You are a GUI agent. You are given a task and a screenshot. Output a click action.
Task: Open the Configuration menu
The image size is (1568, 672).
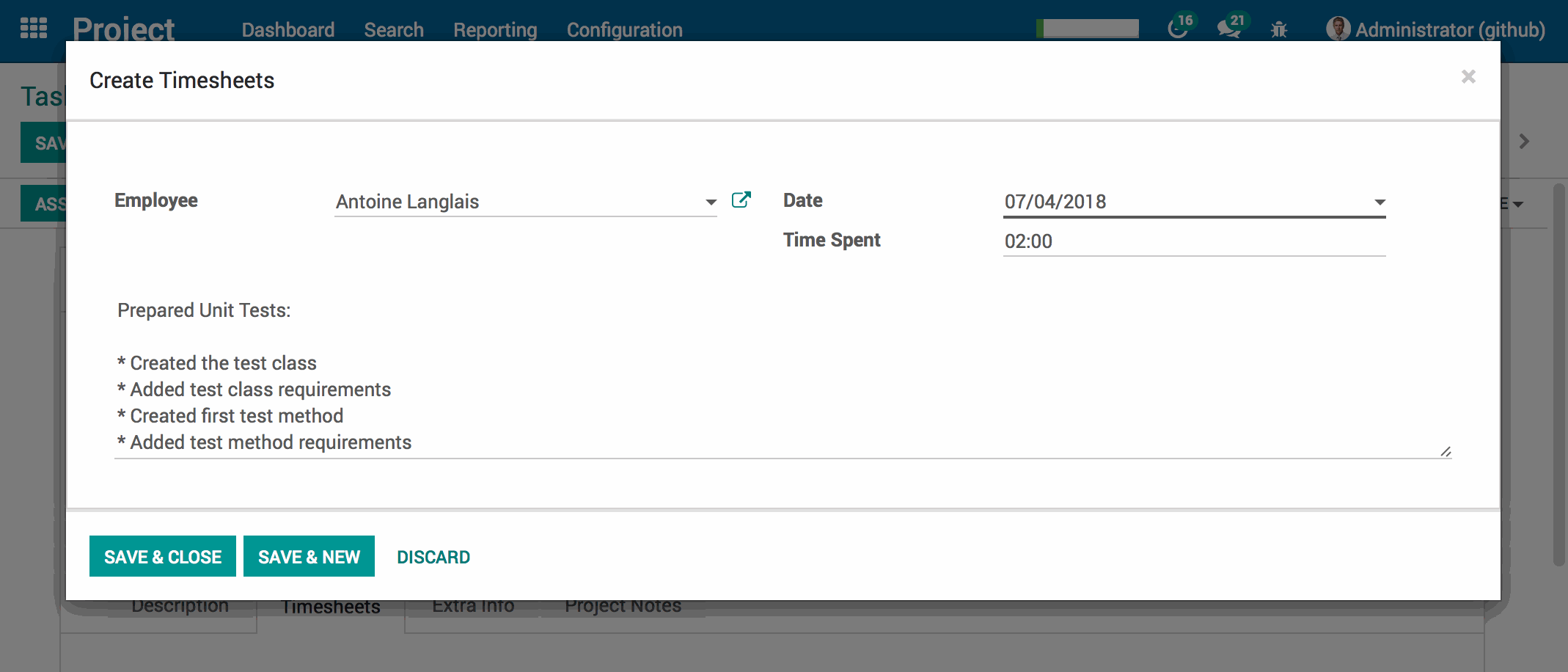[x=624, y=30]
